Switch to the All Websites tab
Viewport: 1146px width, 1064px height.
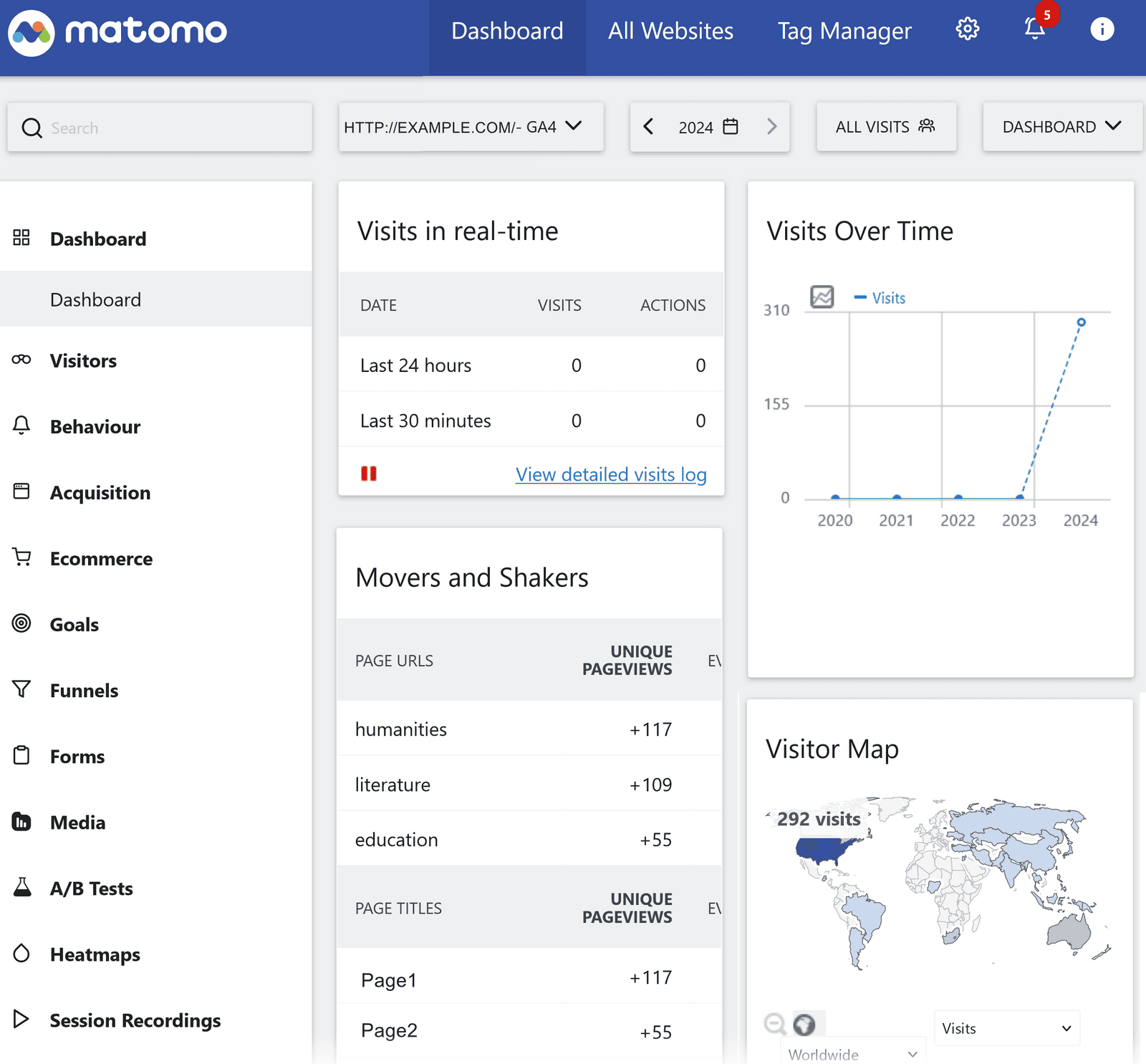670,31
